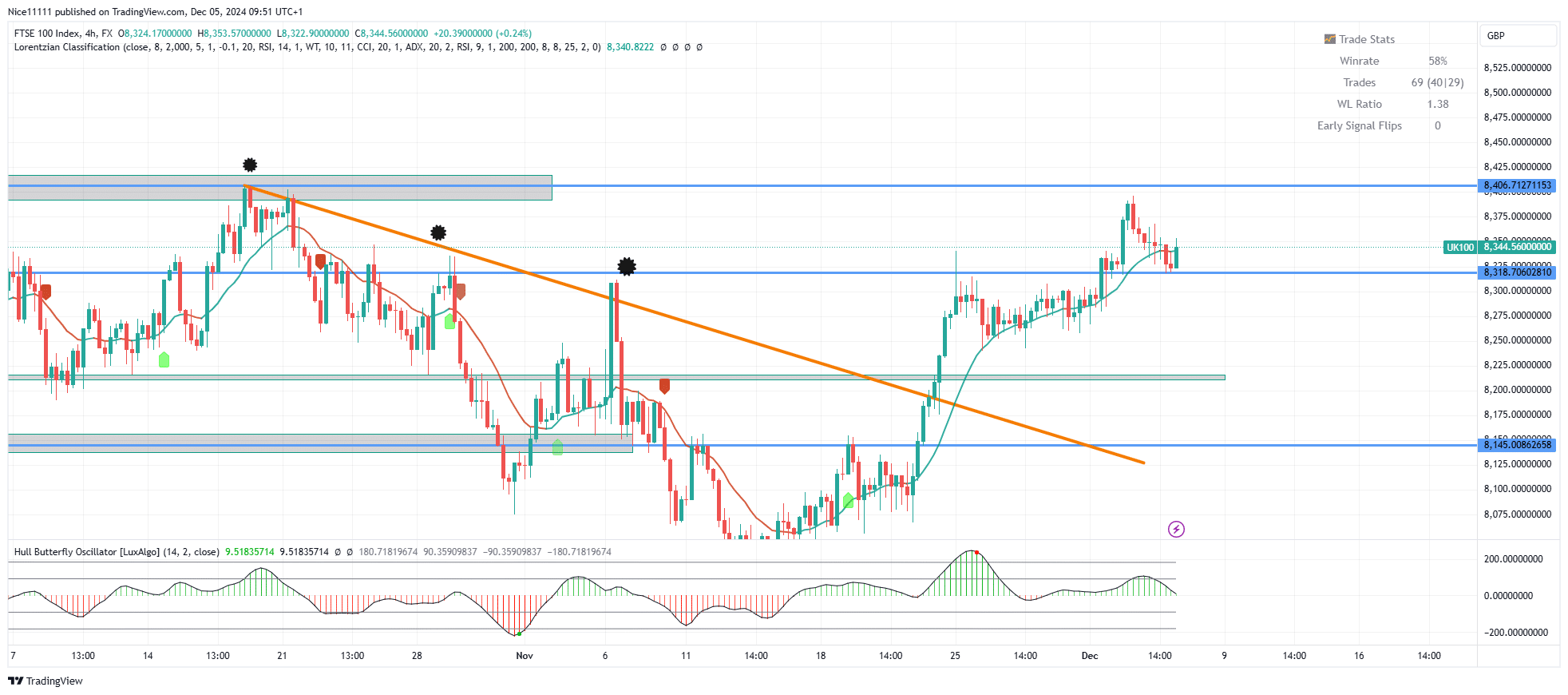Click the purple lightning bolt event icon
The width and height of the screenshot is (1568, 695).
click(1176, 529)
